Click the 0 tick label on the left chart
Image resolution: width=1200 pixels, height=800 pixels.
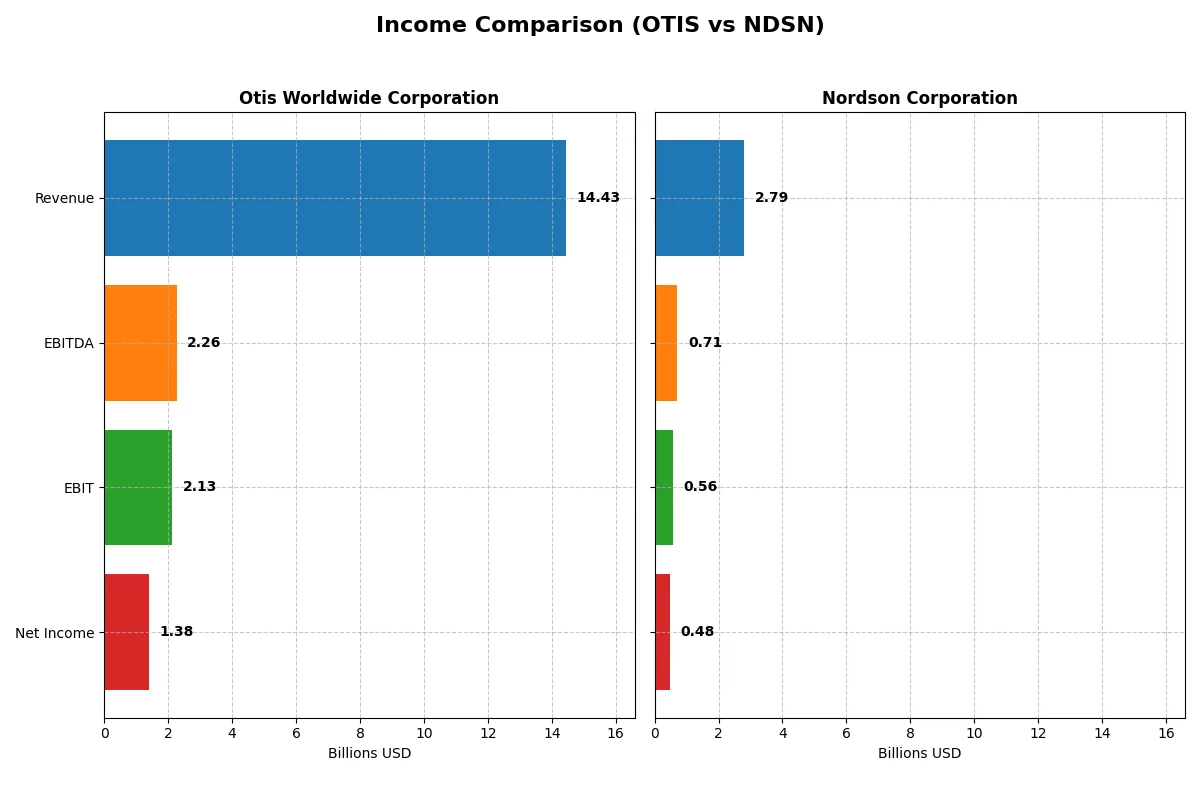point(104,732)
